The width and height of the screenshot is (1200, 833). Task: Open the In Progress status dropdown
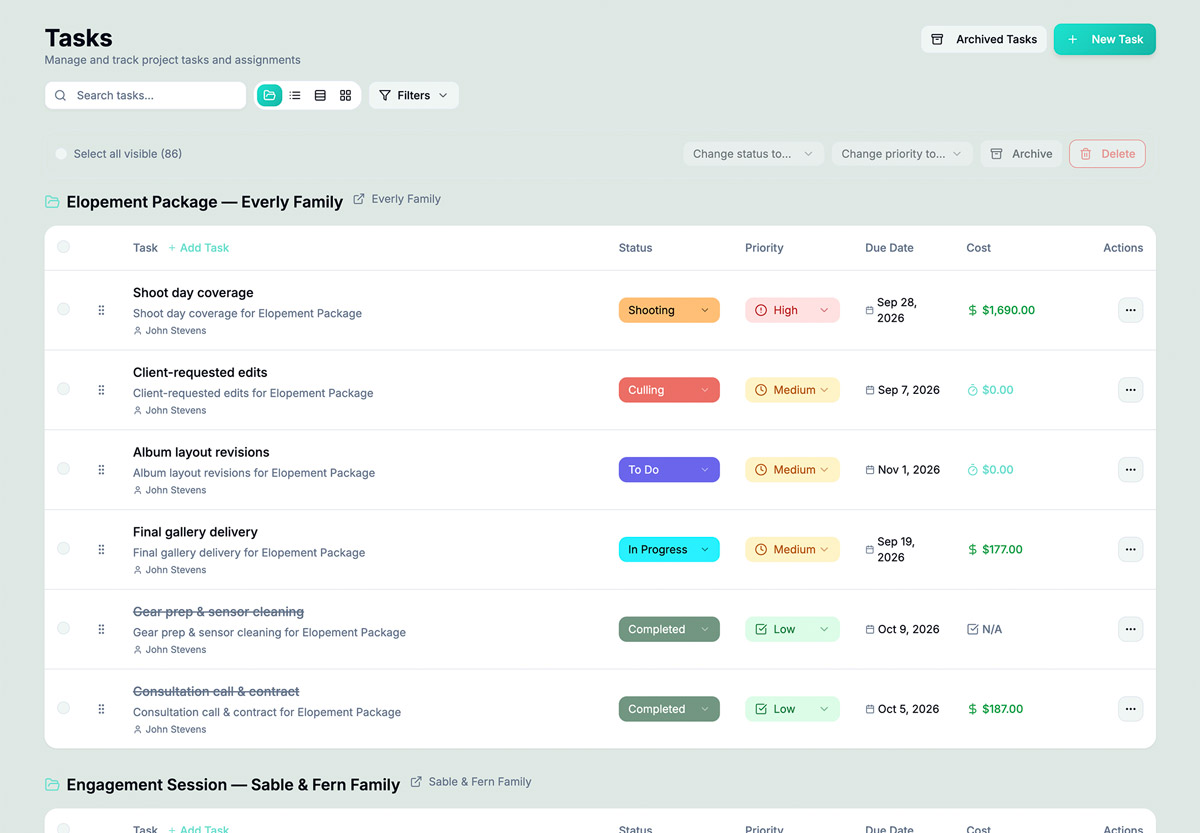[669, 549]
